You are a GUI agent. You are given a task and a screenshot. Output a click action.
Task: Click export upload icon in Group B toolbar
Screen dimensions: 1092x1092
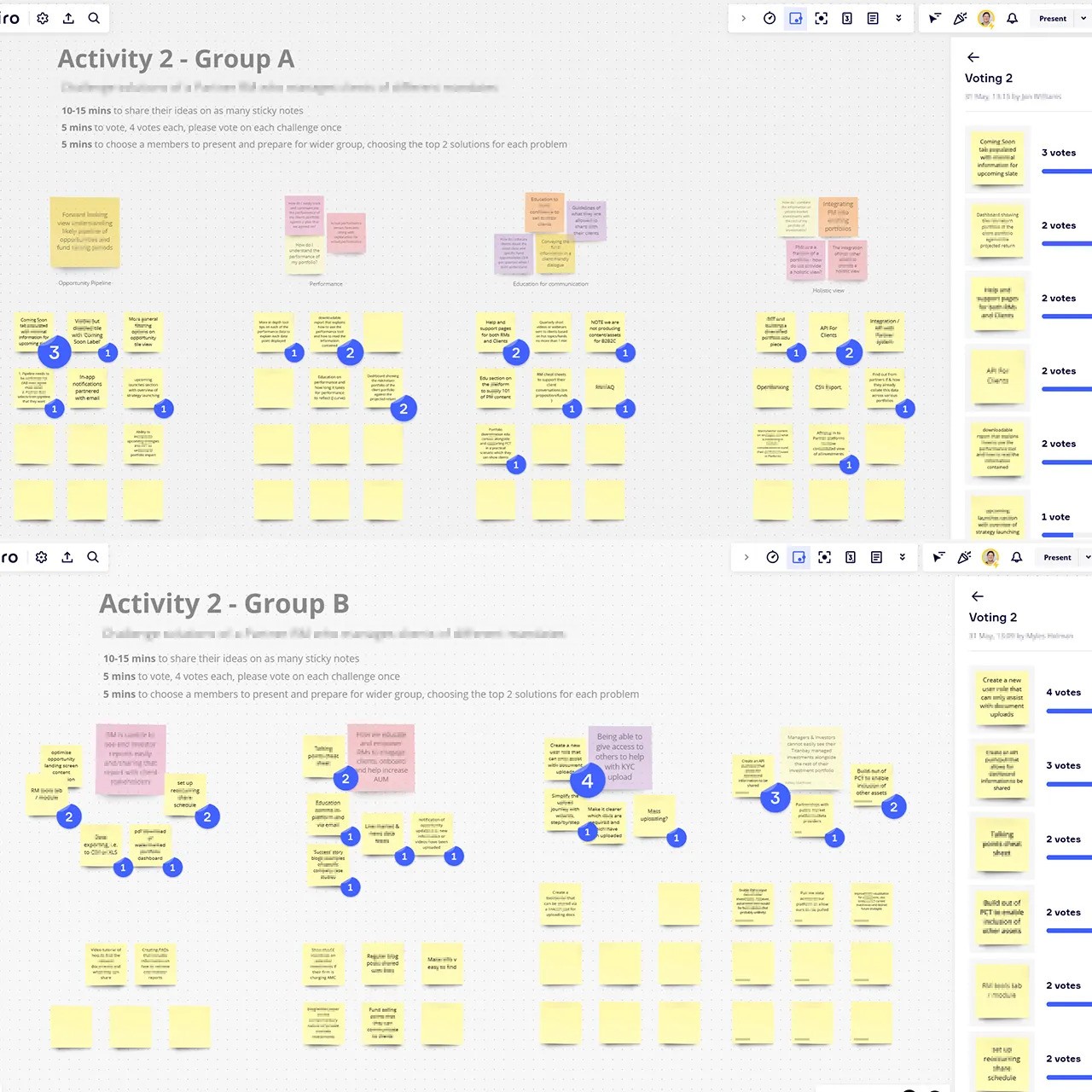pyautogui.click(x=67, y=557)
